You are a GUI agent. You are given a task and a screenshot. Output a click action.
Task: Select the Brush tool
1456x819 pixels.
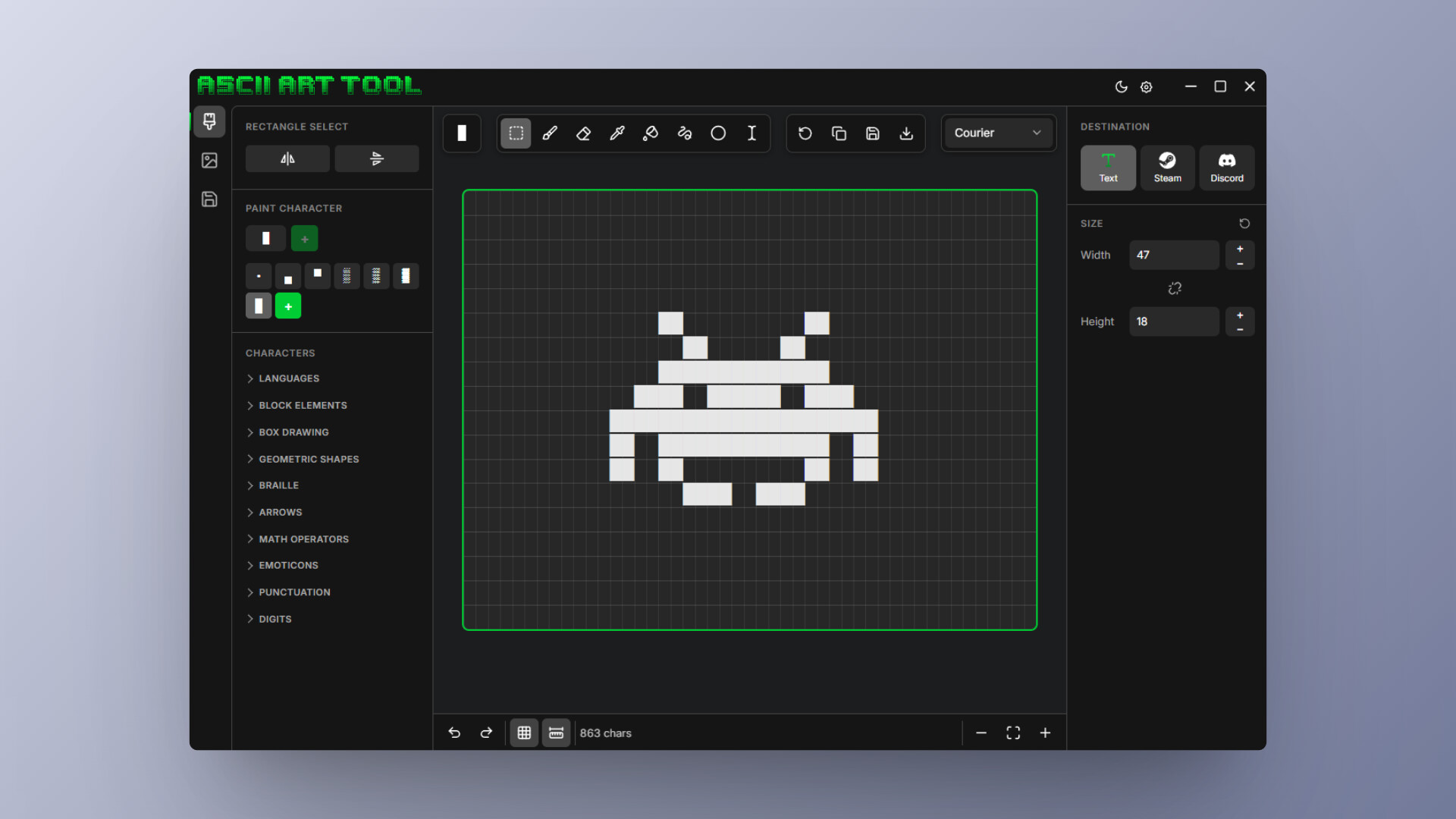[550, 133]
